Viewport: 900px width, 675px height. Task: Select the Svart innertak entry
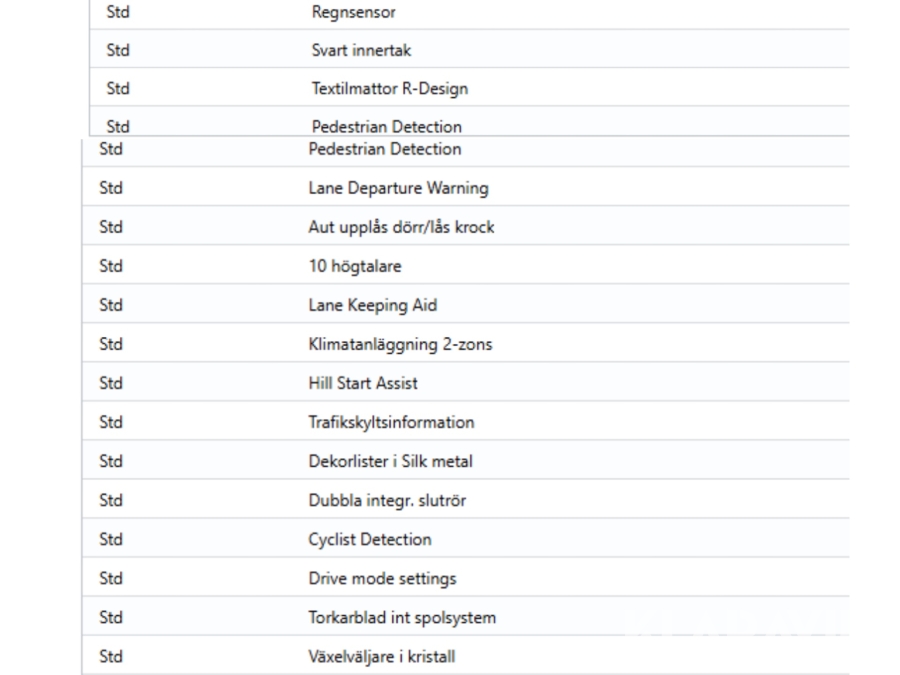point(360,51)
